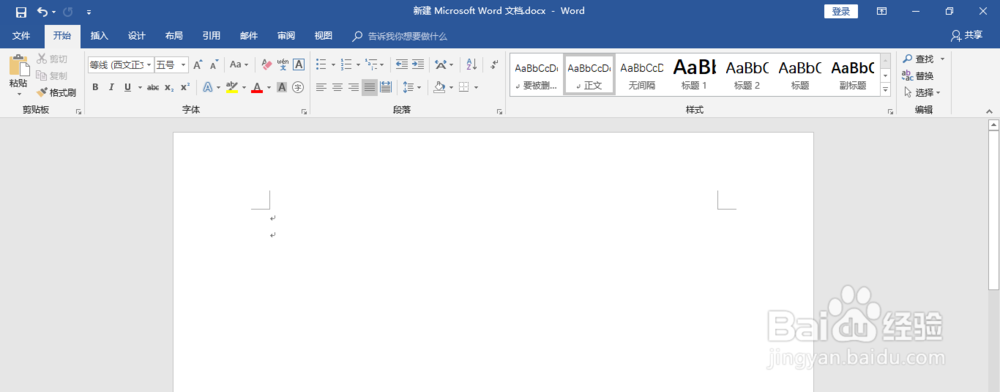Open the underline style dropdown arrow

[140, 87]
